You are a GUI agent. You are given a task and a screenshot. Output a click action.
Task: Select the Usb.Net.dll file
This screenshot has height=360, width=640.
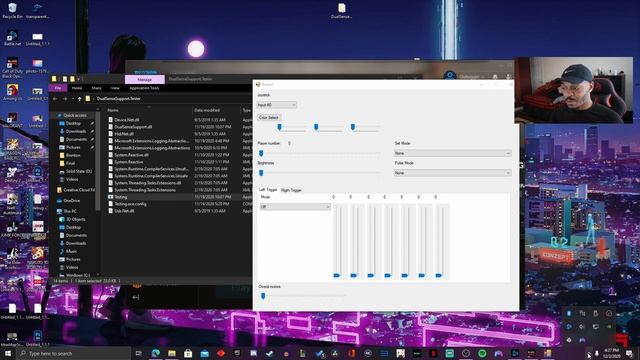tap(124, 211)
